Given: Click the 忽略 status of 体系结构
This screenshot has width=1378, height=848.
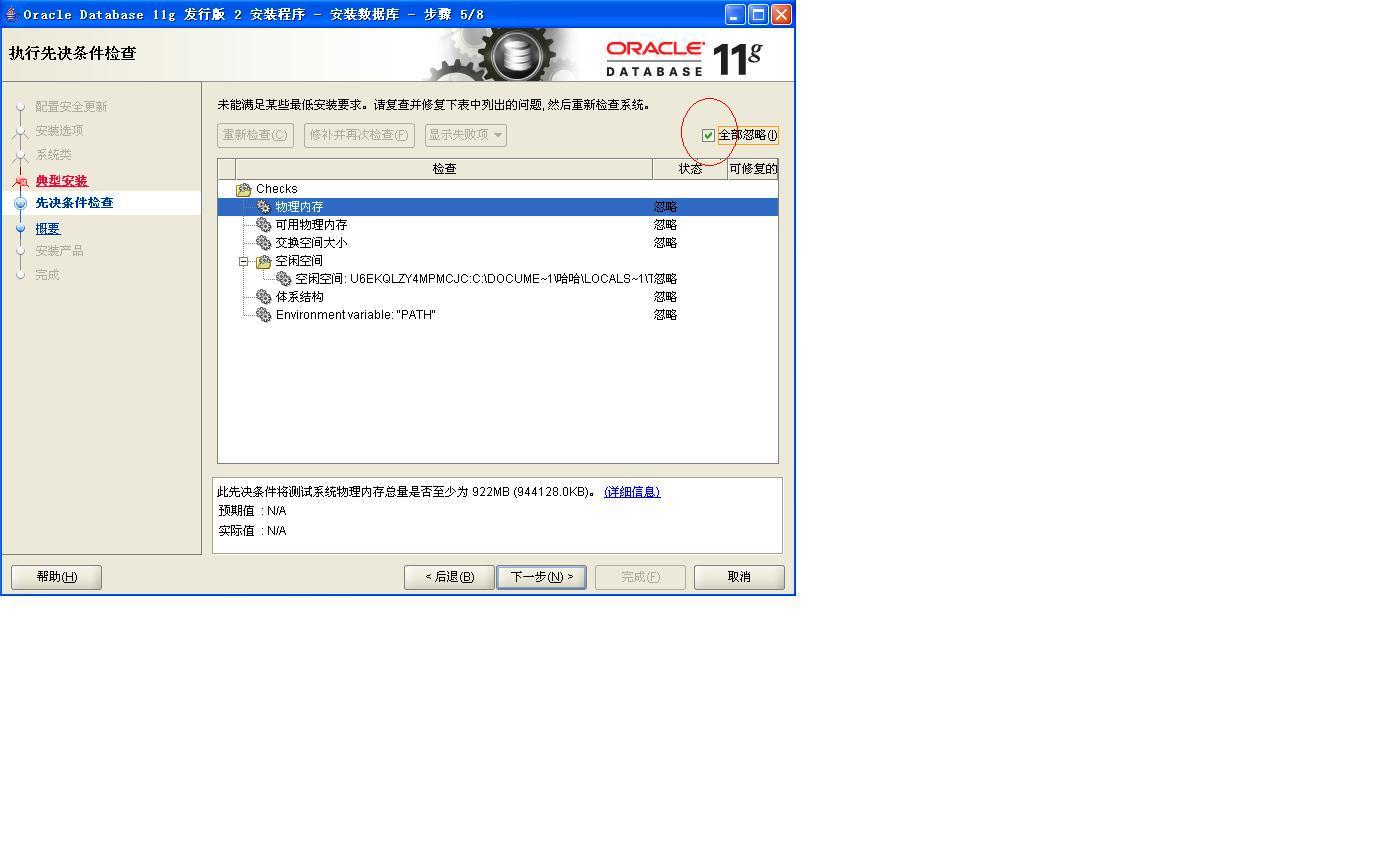Looking at the screenshot, I should pyautogui.click(x=666, y=297).
